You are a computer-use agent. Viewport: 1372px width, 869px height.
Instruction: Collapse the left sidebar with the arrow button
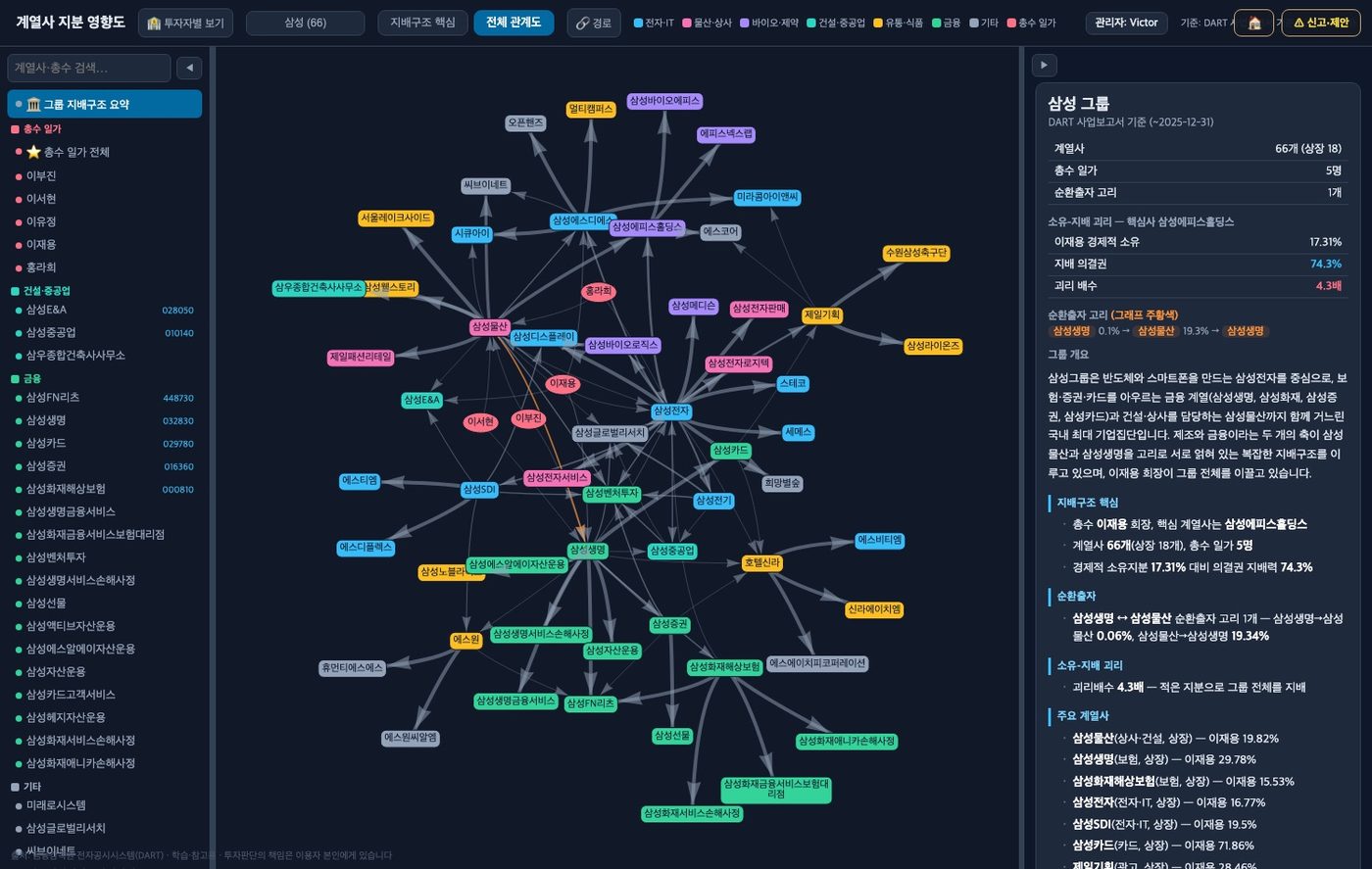point(189,68)
